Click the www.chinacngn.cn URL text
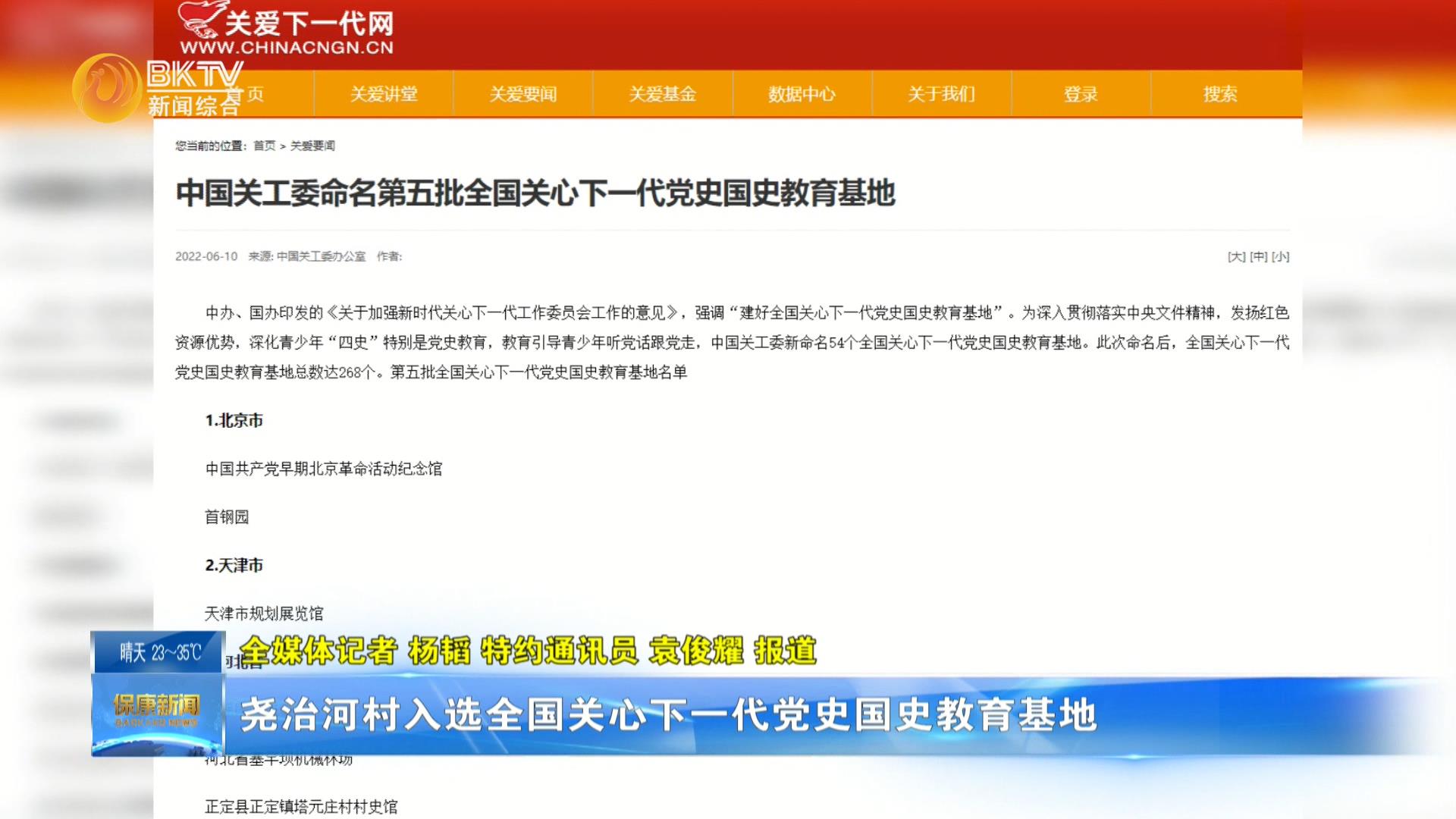 pyautogui.click(x=287, y=48)
